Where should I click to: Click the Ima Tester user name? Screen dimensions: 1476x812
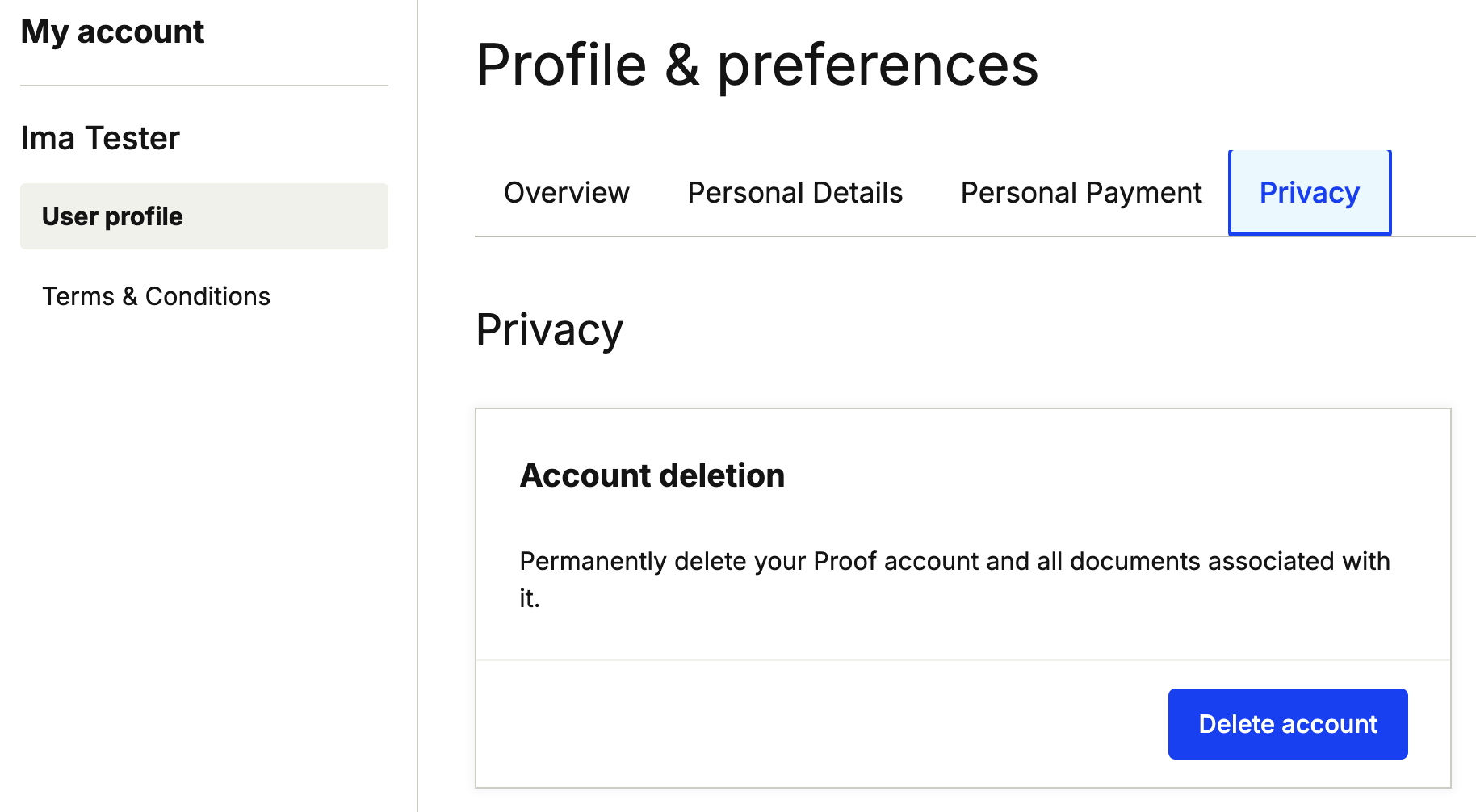(x=100, y=138)
